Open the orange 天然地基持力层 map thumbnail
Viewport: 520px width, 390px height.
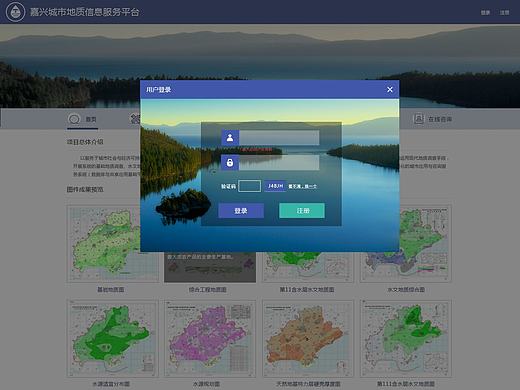(308, 338)
